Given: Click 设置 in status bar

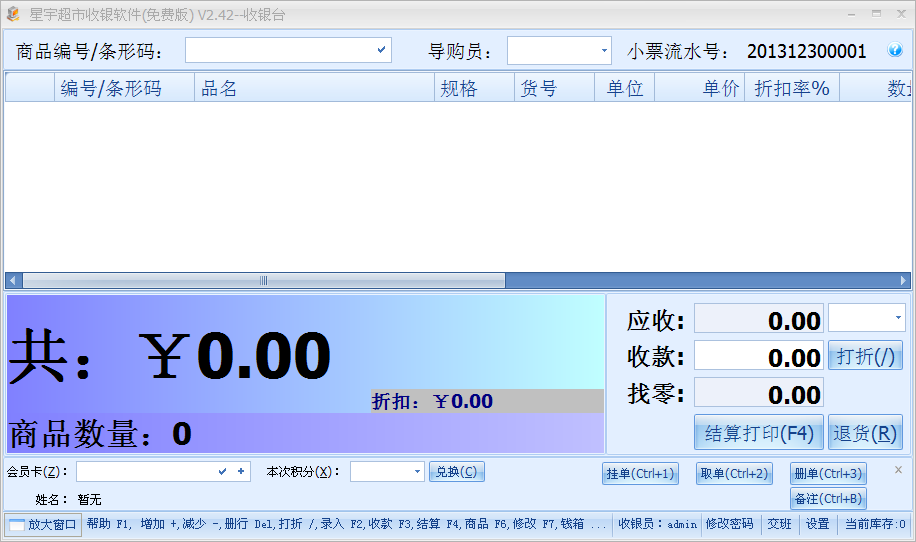Looking at the screenshot, I should pyautogui.click(x=817, y=524).
